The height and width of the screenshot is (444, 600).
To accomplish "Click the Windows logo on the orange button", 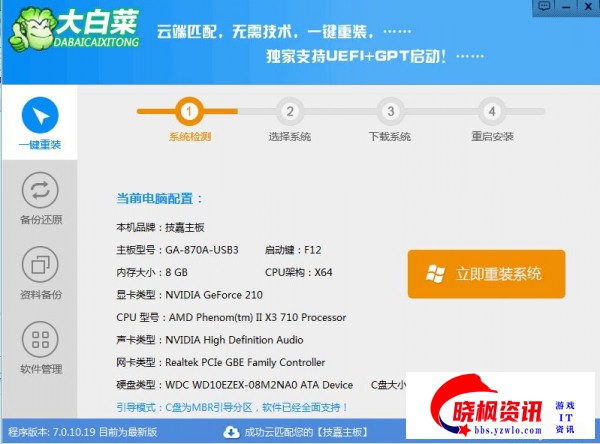I will [435, 273].
